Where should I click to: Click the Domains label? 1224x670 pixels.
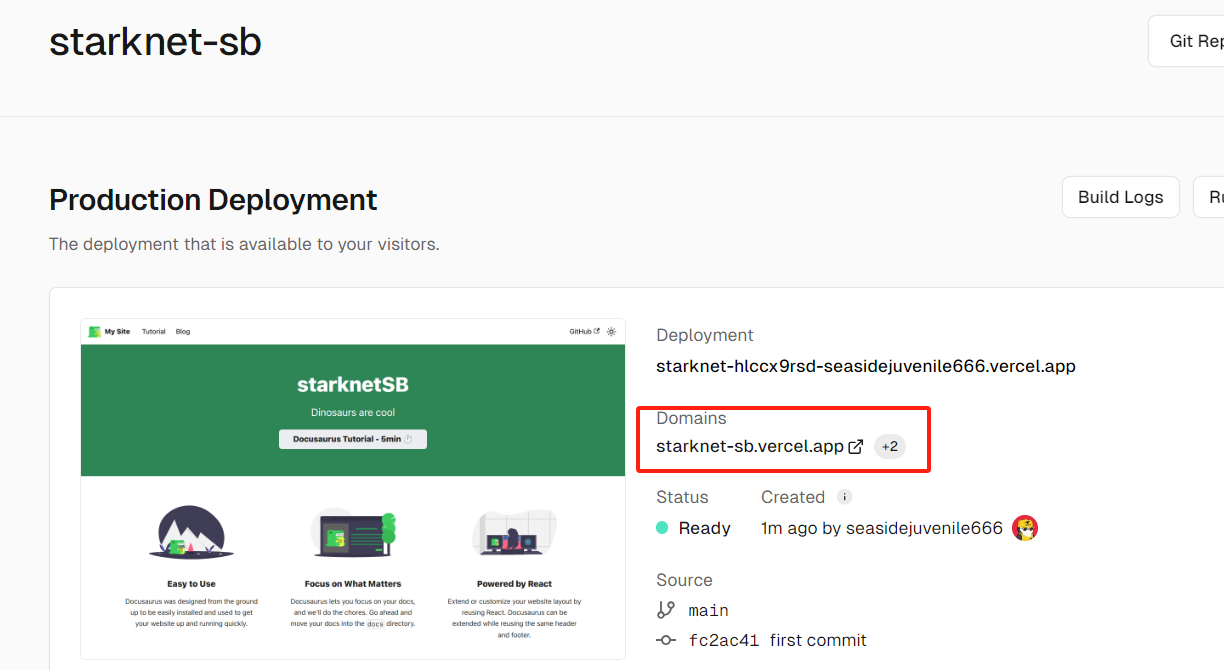(691, 418)
